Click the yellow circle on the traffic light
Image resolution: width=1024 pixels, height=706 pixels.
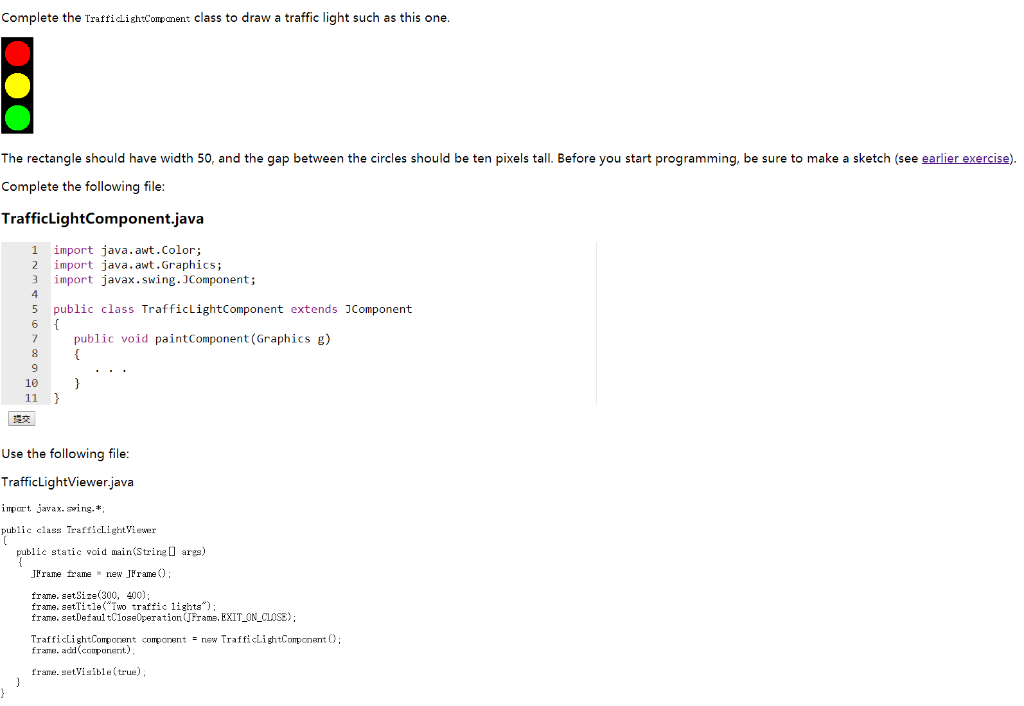17,85
